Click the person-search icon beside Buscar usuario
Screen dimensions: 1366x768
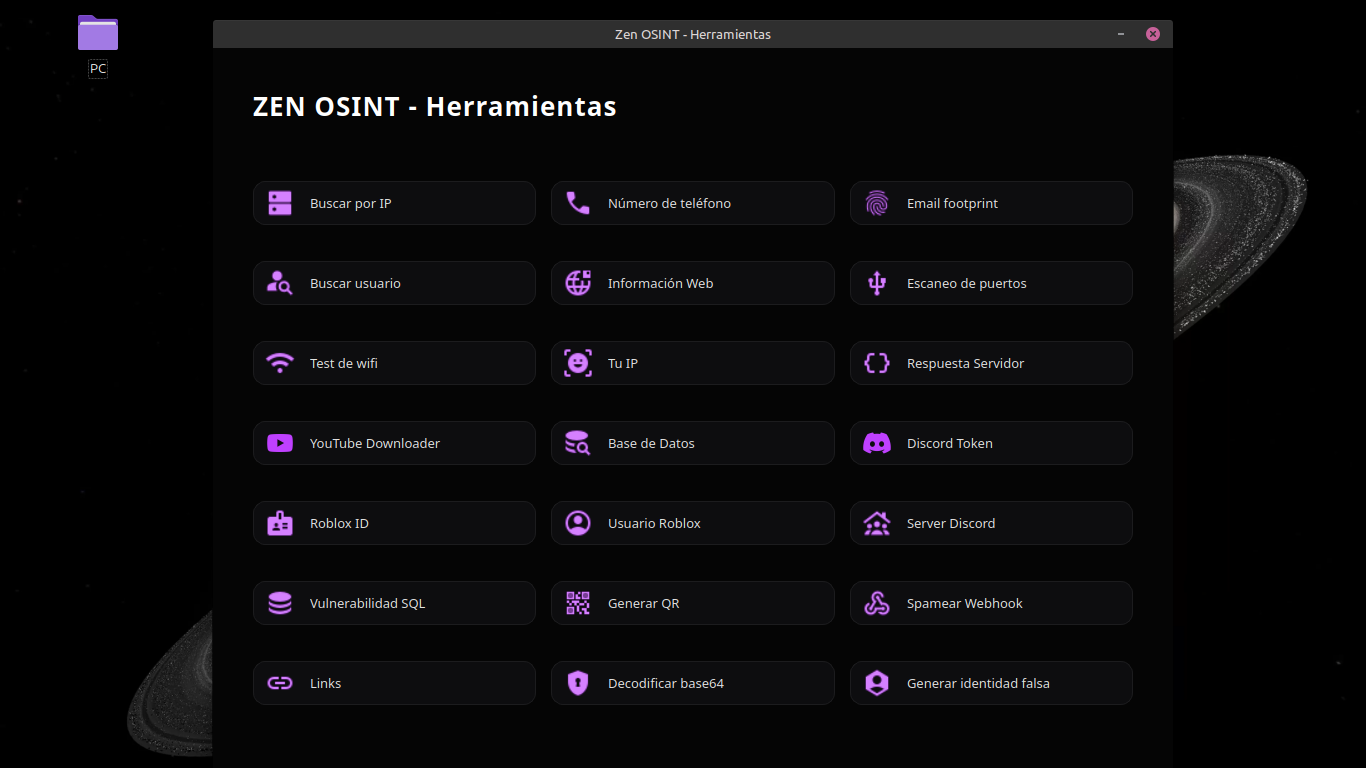click(280, 283)
